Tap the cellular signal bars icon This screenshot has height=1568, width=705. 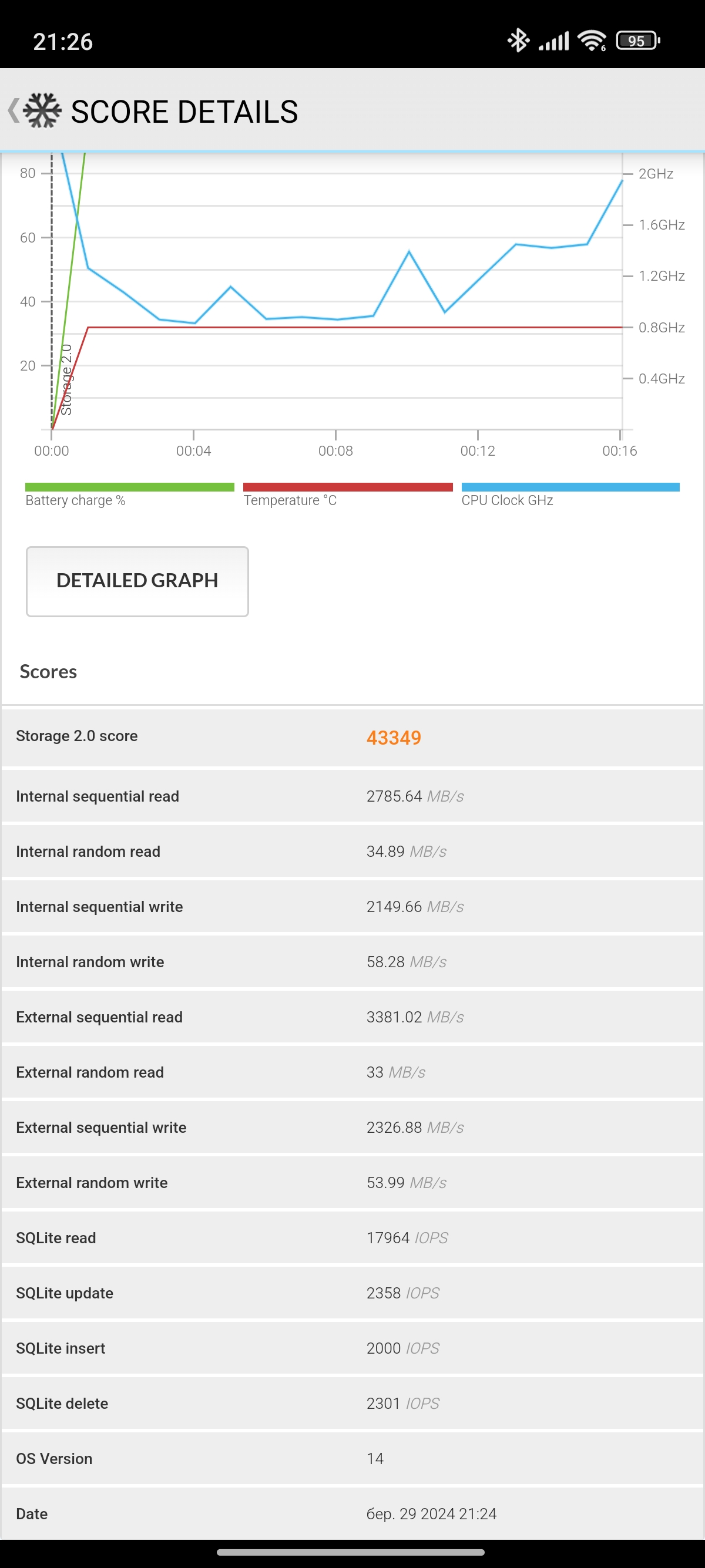[553, 41]
